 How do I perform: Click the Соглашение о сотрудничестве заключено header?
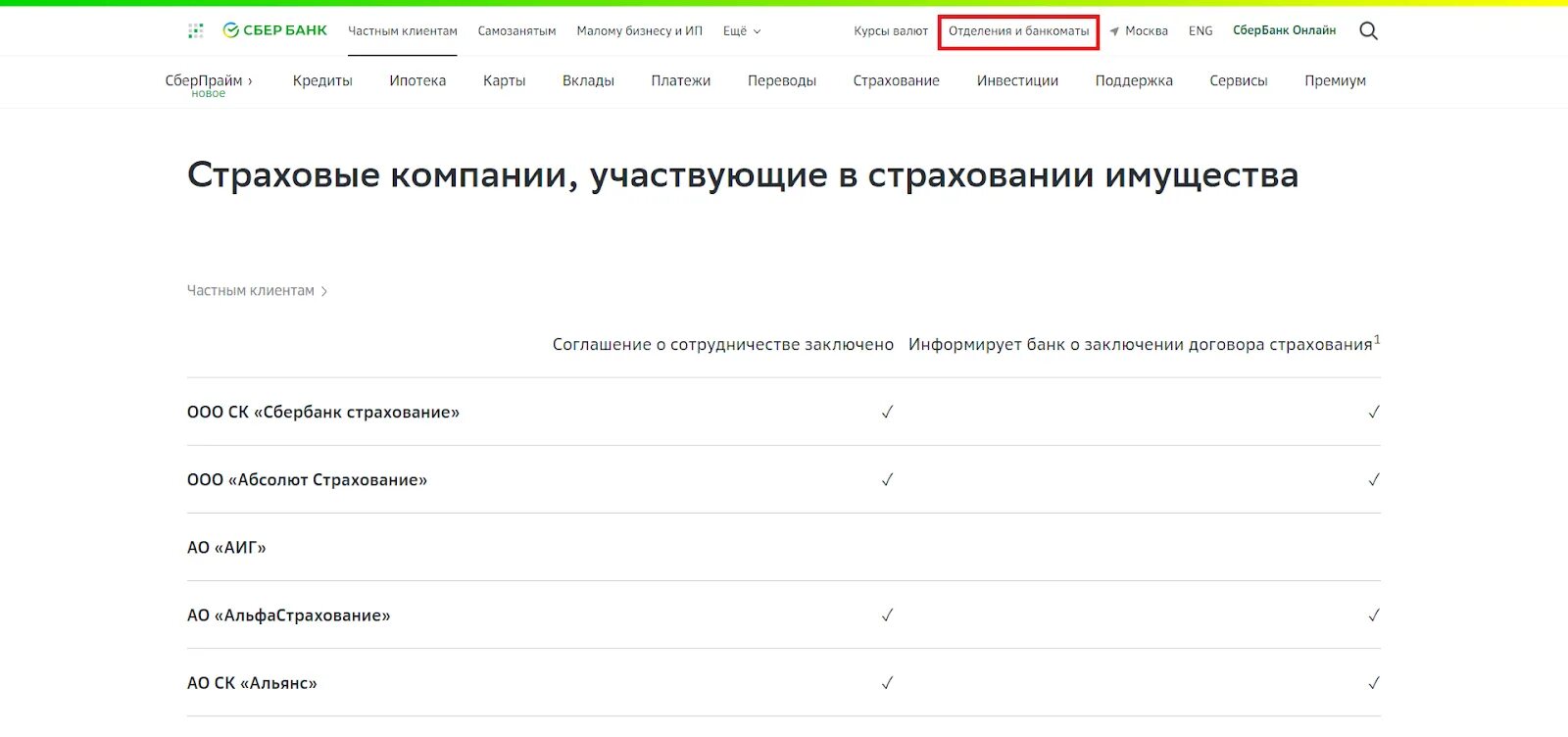click(723, 345)
